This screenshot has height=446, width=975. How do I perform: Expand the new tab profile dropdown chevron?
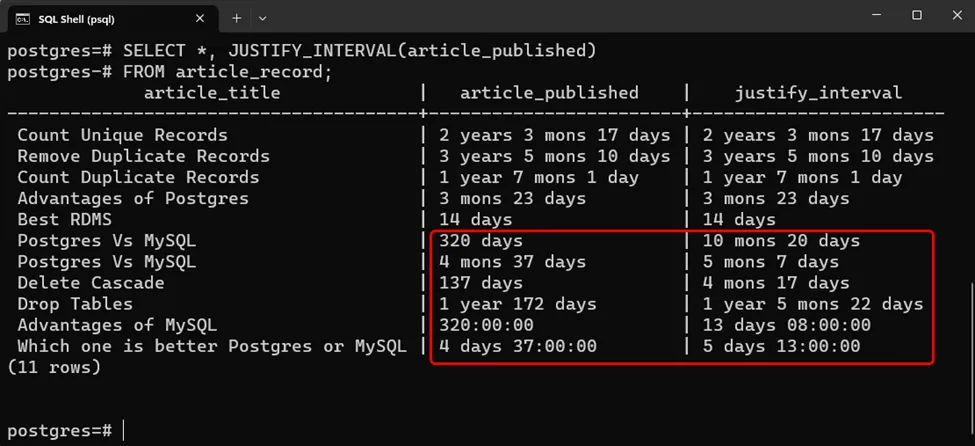point(263,18)
